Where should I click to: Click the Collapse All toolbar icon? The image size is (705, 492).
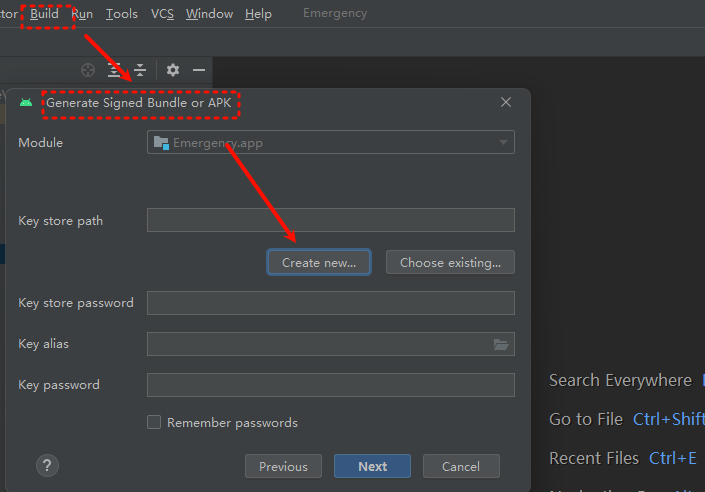click(x=140, y=70)
